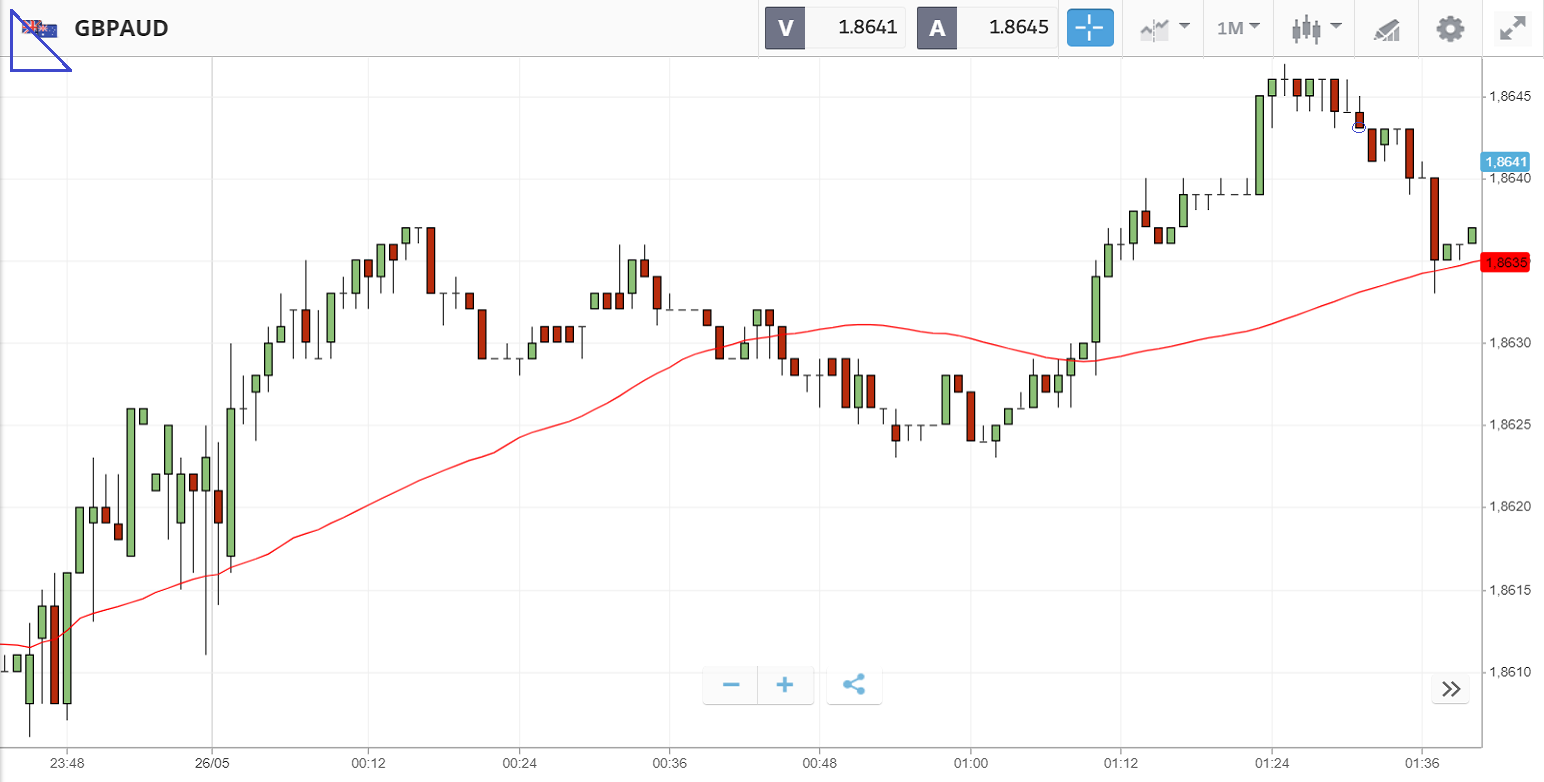Zoom out the chart with minus button
The image size is (1544, 782).
731,685
